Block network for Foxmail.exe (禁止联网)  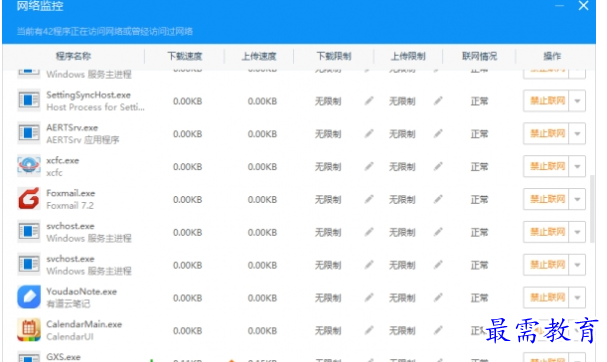(x=546, y=199)
